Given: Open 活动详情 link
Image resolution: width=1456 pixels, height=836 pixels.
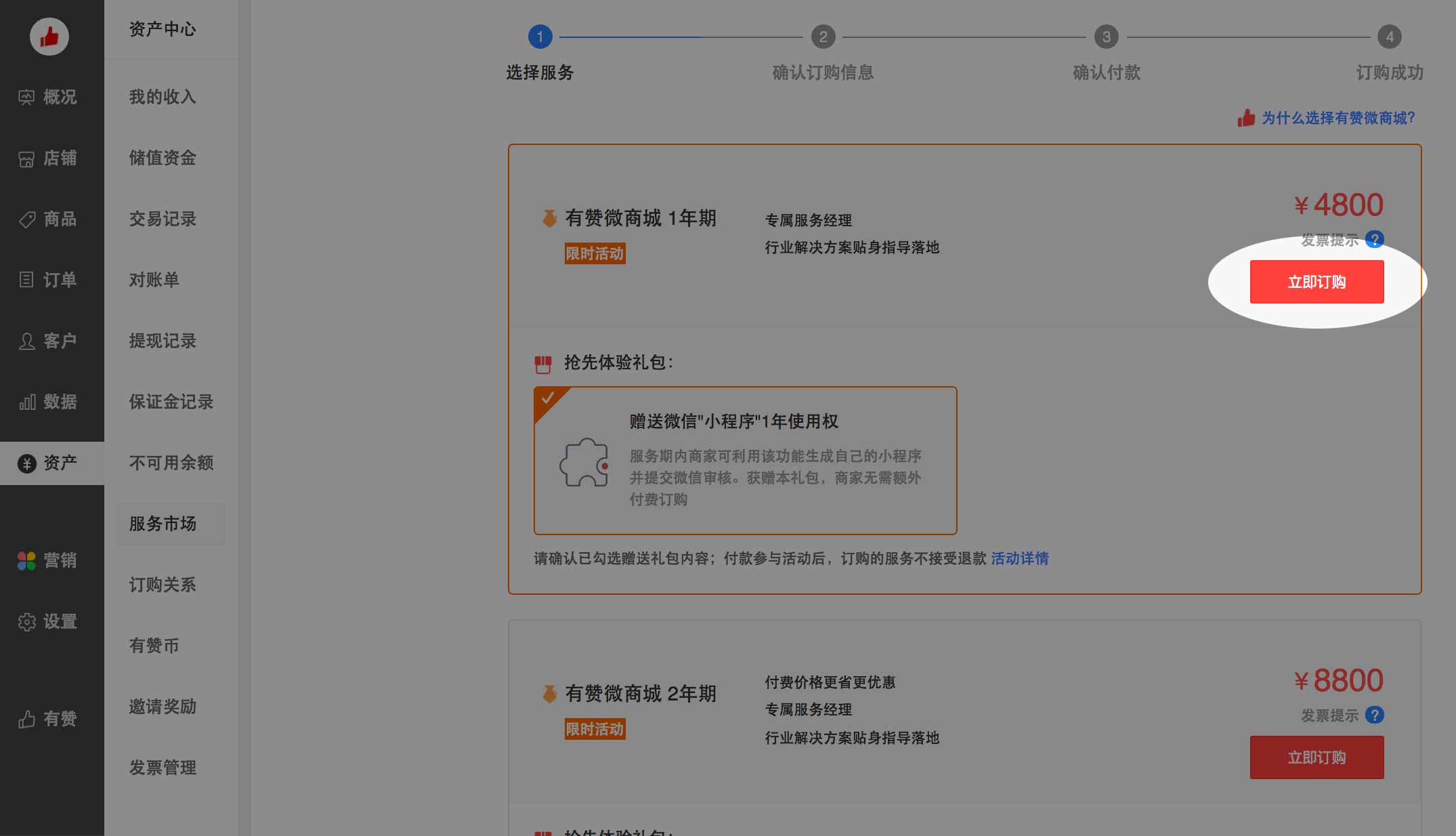Looking at the screenshot, I should click(x=1020, y=558).
